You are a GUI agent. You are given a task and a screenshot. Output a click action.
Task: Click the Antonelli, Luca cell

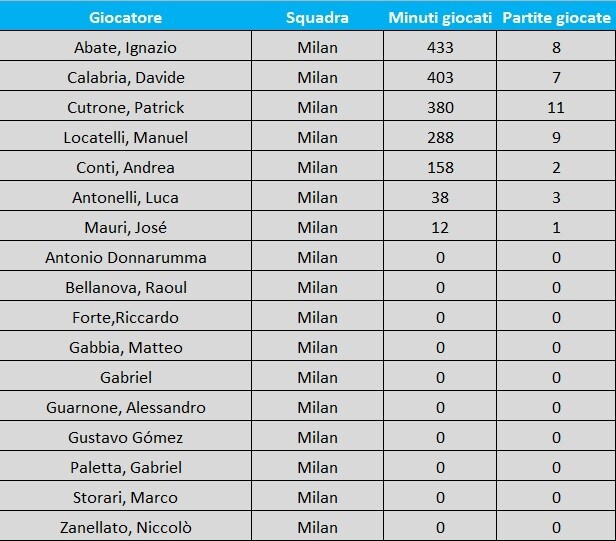(x=125, y=196)
